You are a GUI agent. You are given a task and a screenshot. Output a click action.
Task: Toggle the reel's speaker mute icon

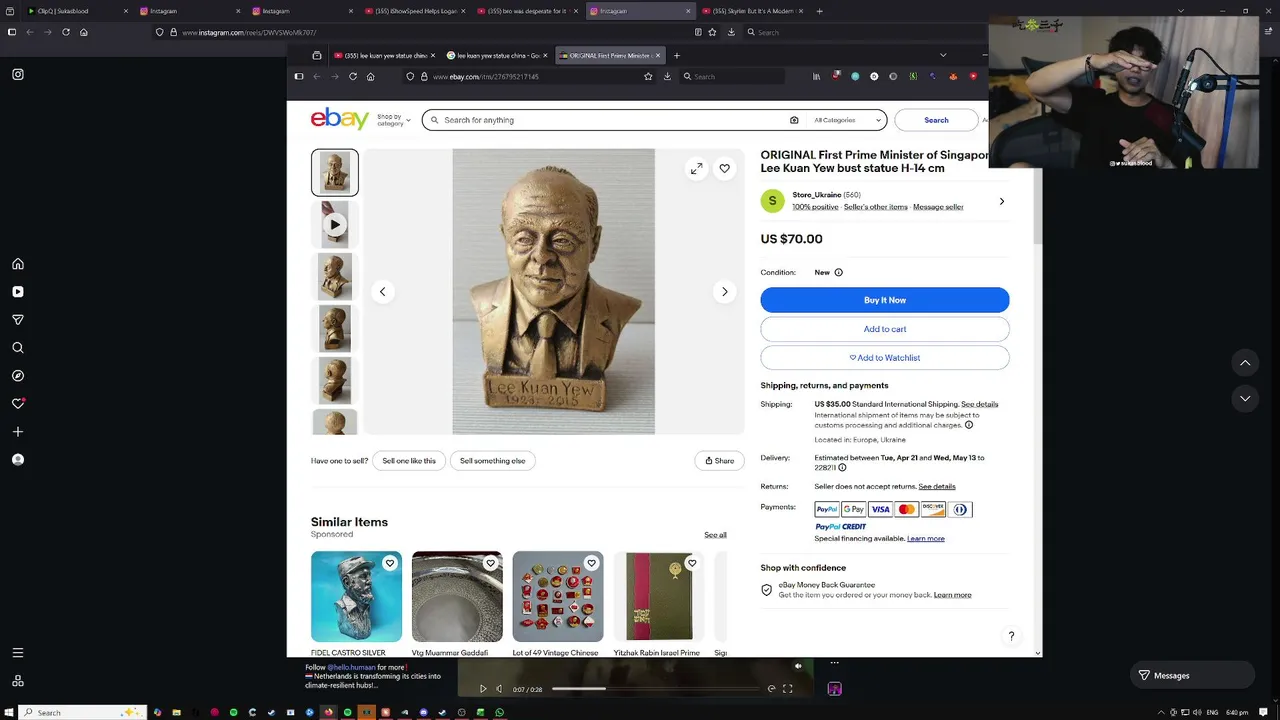coord(798,666)
